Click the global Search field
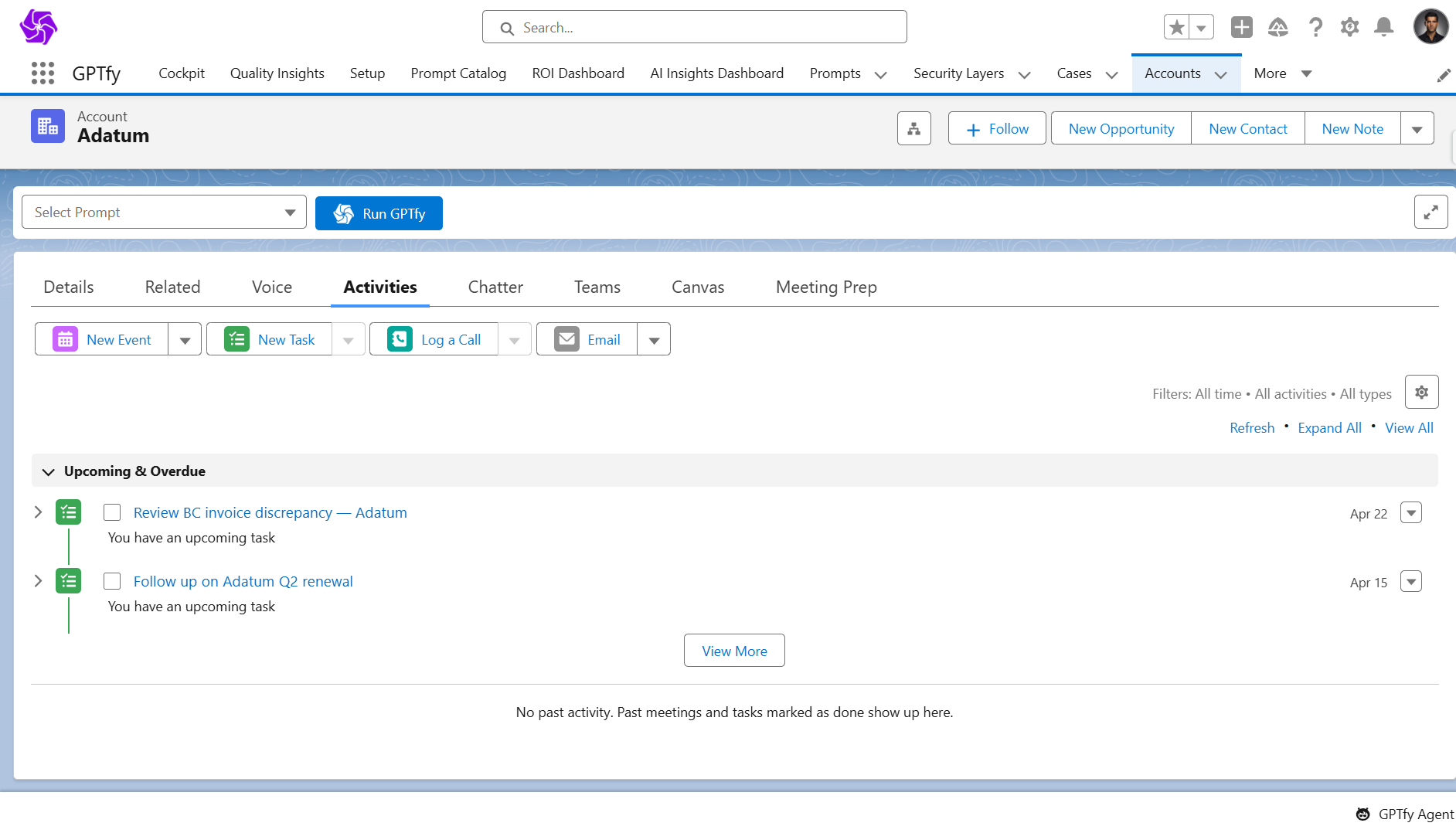 (694, 27)
